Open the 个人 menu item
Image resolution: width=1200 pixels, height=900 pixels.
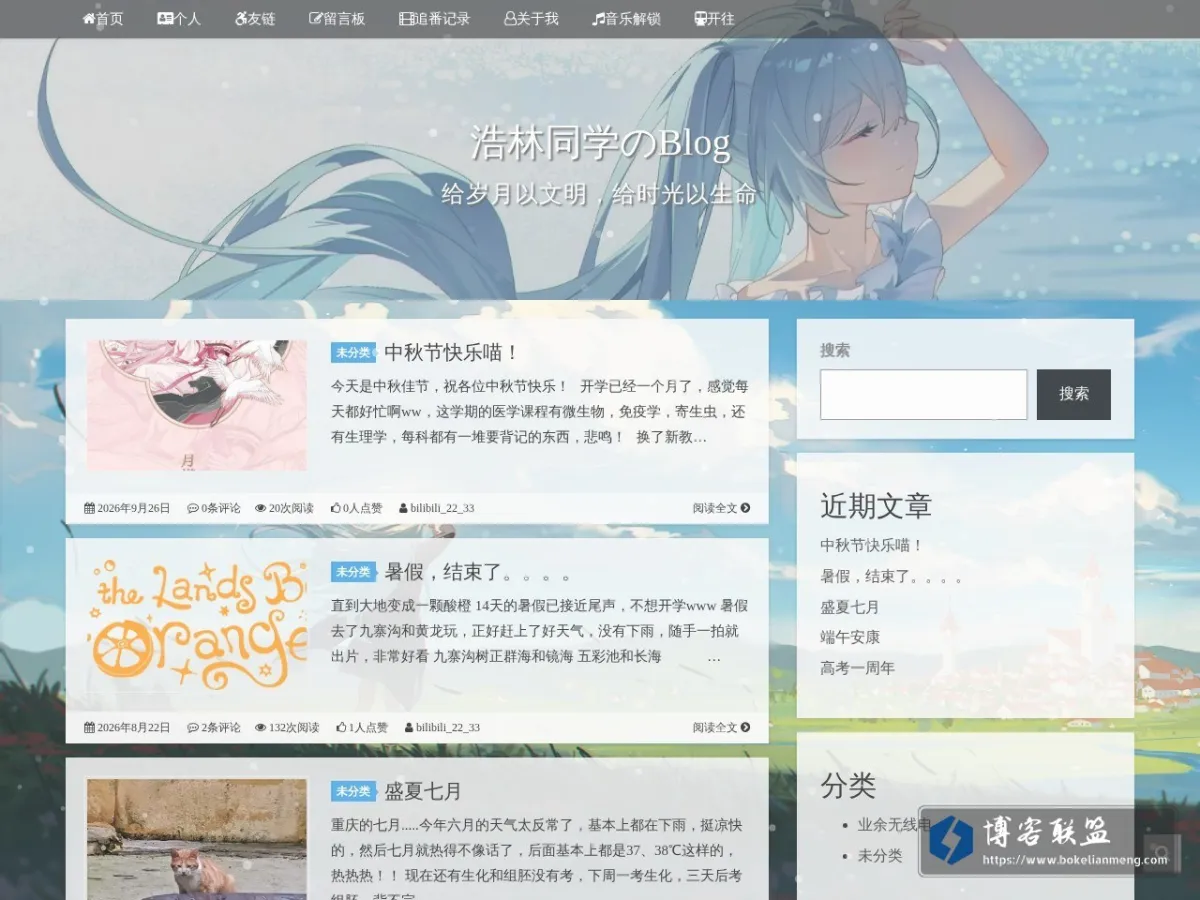click(x=179, y=19)
